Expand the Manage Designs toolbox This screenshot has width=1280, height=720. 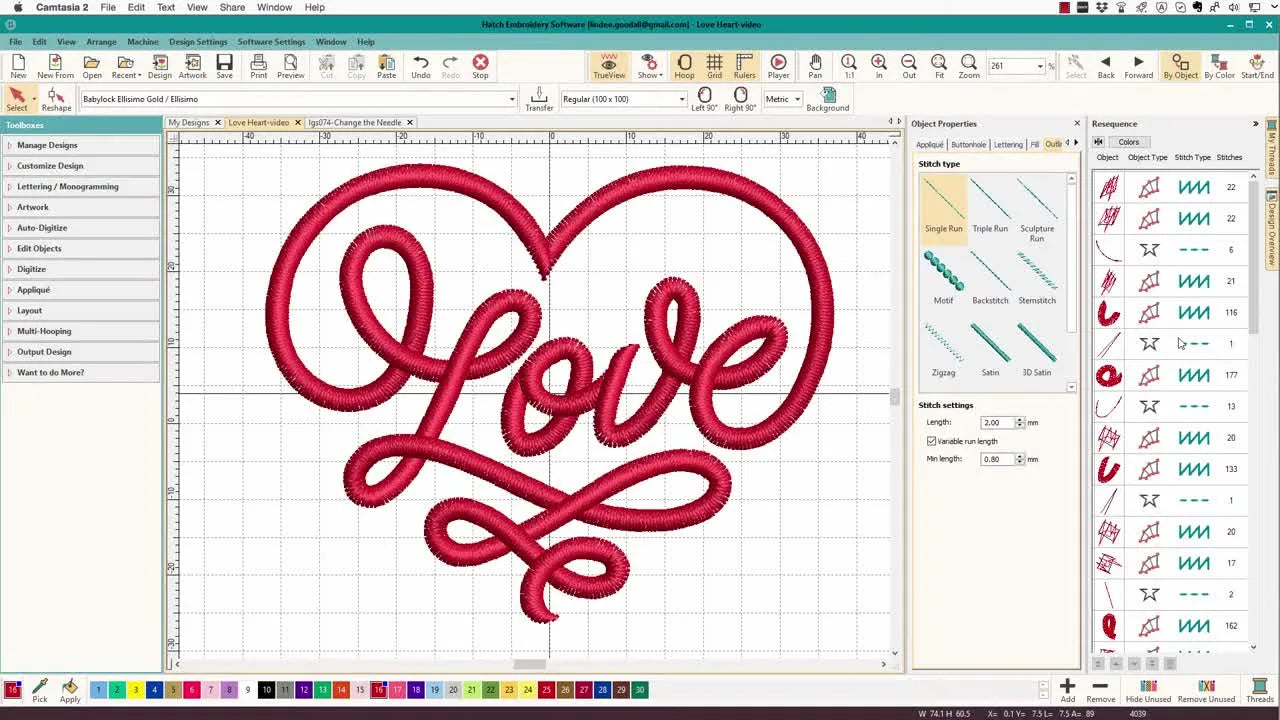[80, 145]
